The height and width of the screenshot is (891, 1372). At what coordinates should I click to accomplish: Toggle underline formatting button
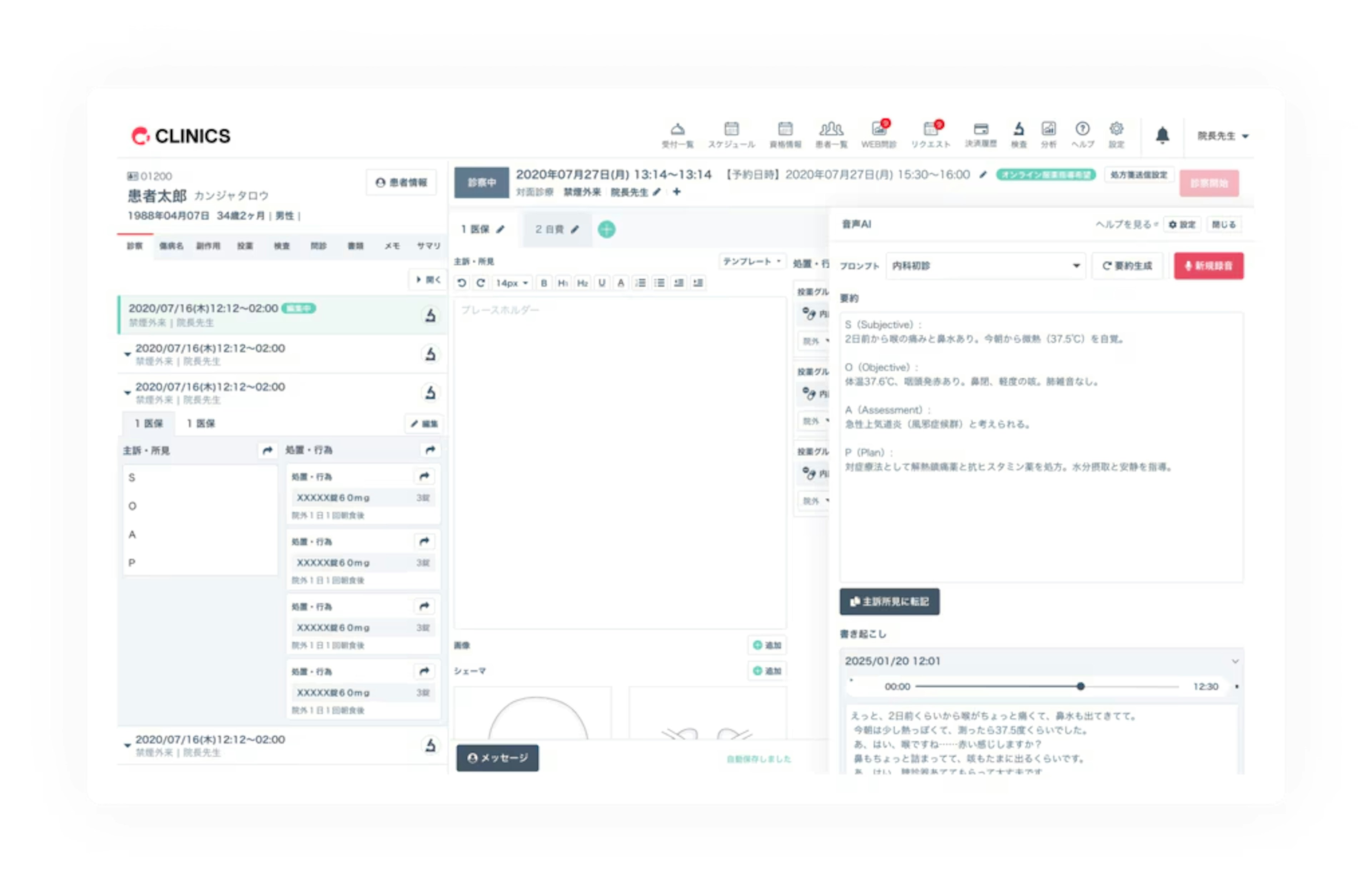tap(602, 283)
